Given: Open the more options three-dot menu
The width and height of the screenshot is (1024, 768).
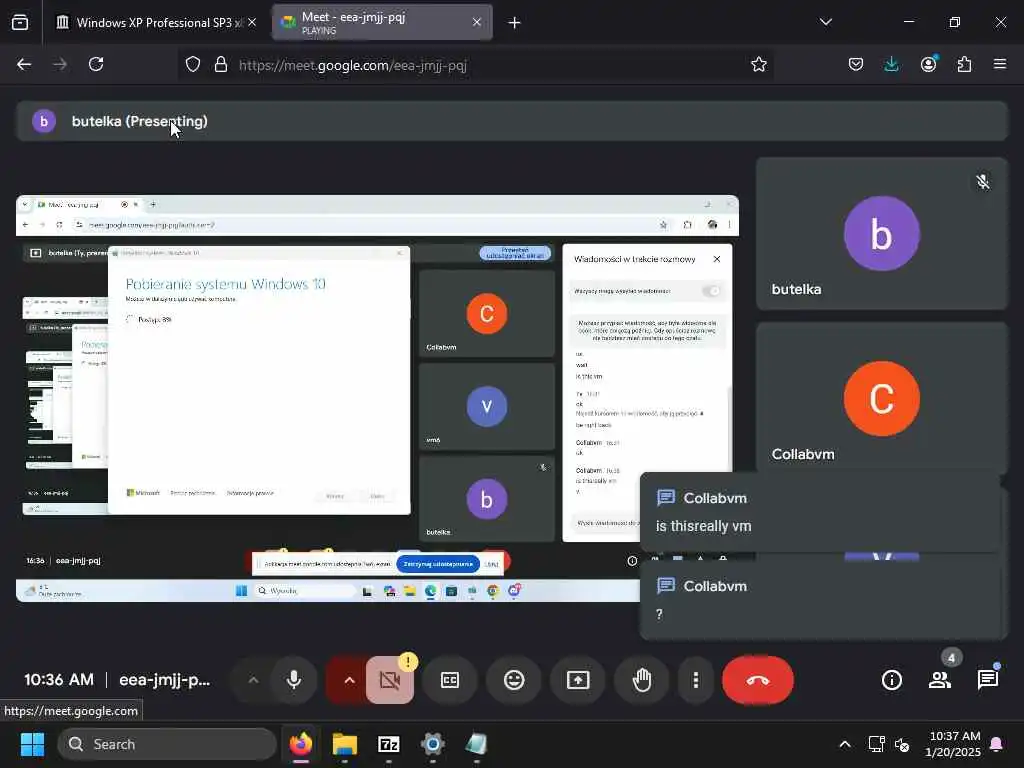Looking at the screenshot, I should (x=696, y=680).
